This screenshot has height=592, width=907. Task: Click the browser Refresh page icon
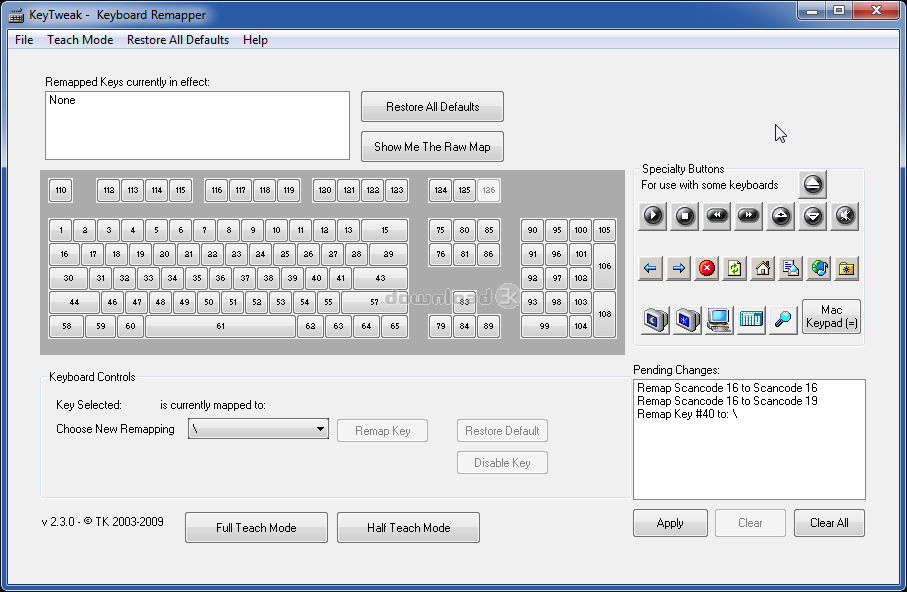point(735,269)
